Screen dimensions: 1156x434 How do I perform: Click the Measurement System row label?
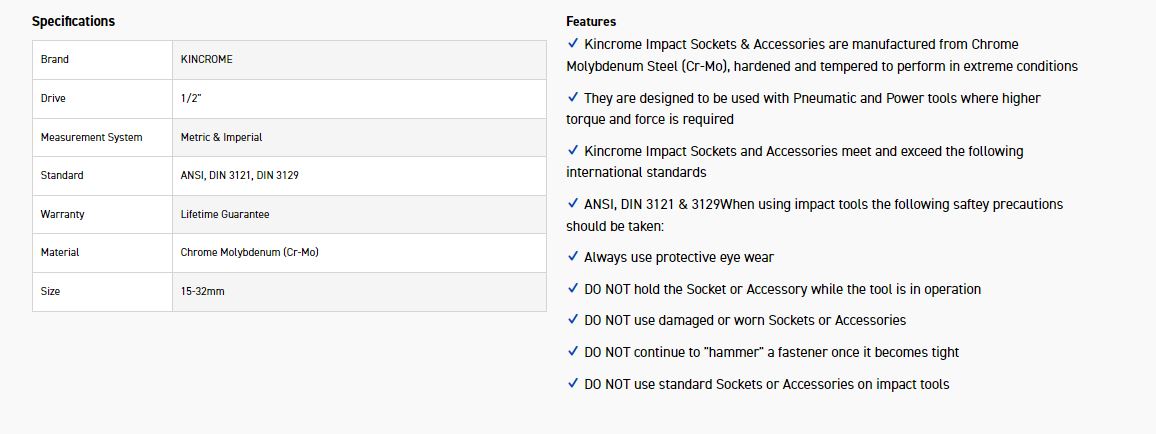(x=91, y=137)
